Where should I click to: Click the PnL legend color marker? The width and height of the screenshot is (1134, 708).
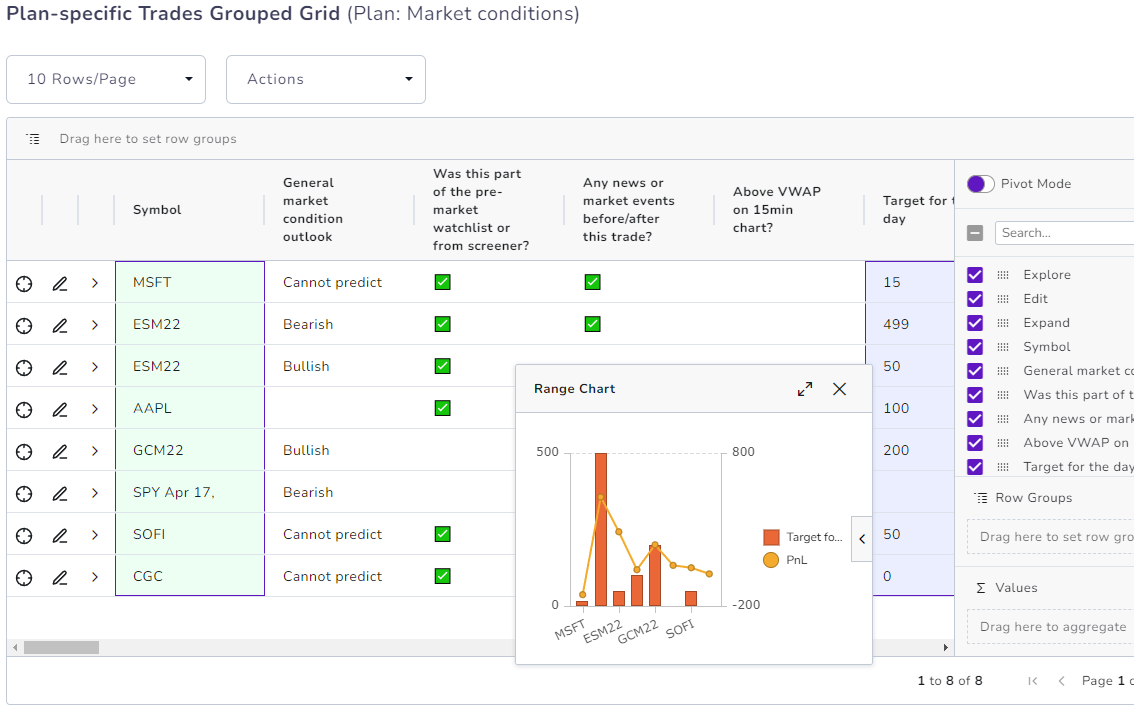click(x=770, y=560)
